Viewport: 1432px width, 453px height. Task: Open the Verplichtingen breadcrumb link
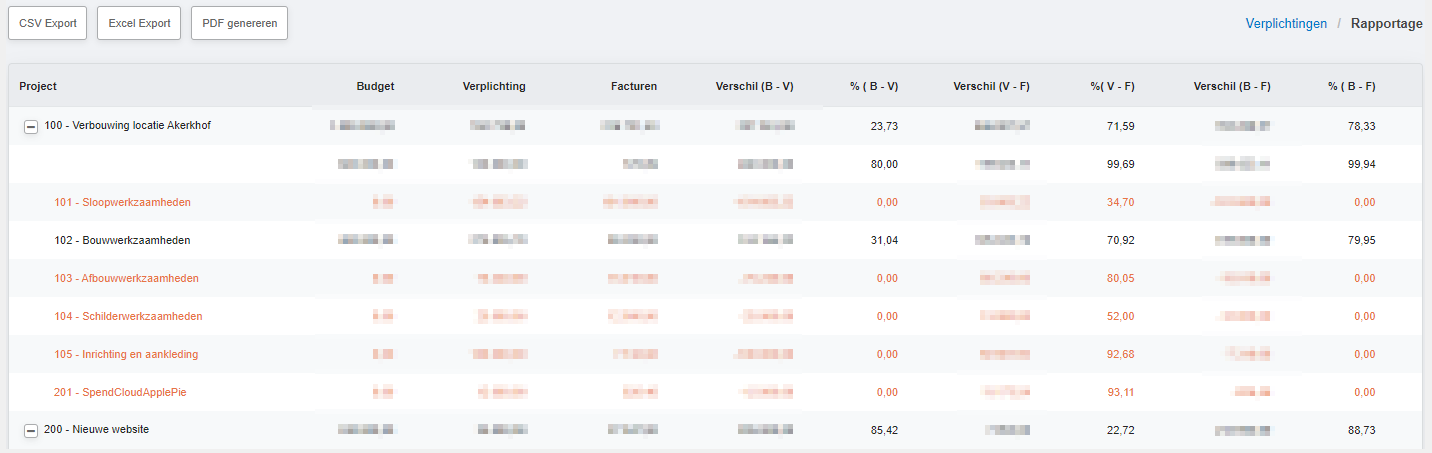point(1286,23)
